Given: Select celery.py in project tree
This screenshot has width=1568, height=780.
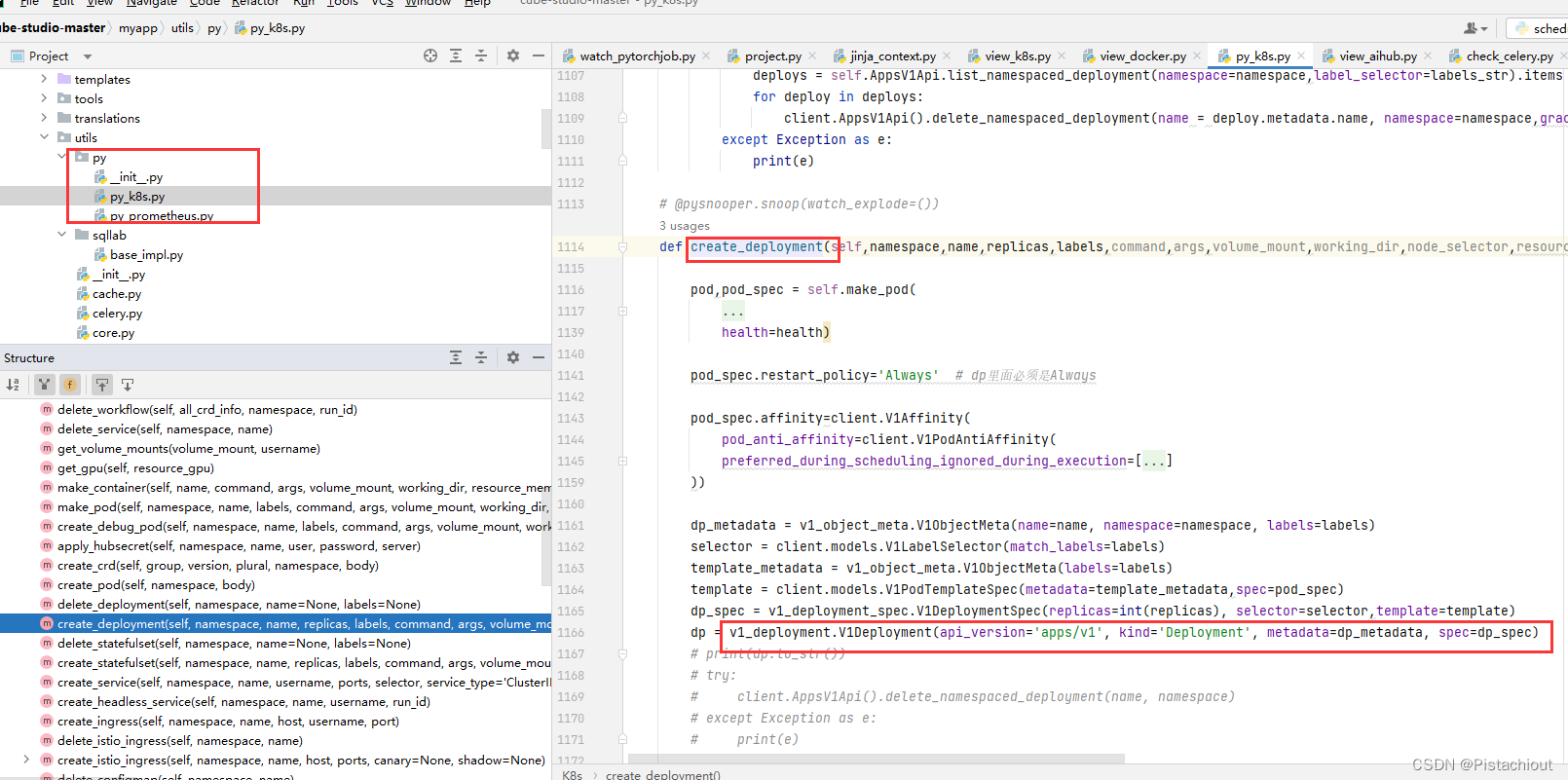Looking at the screenshot, I should (117, 314).
